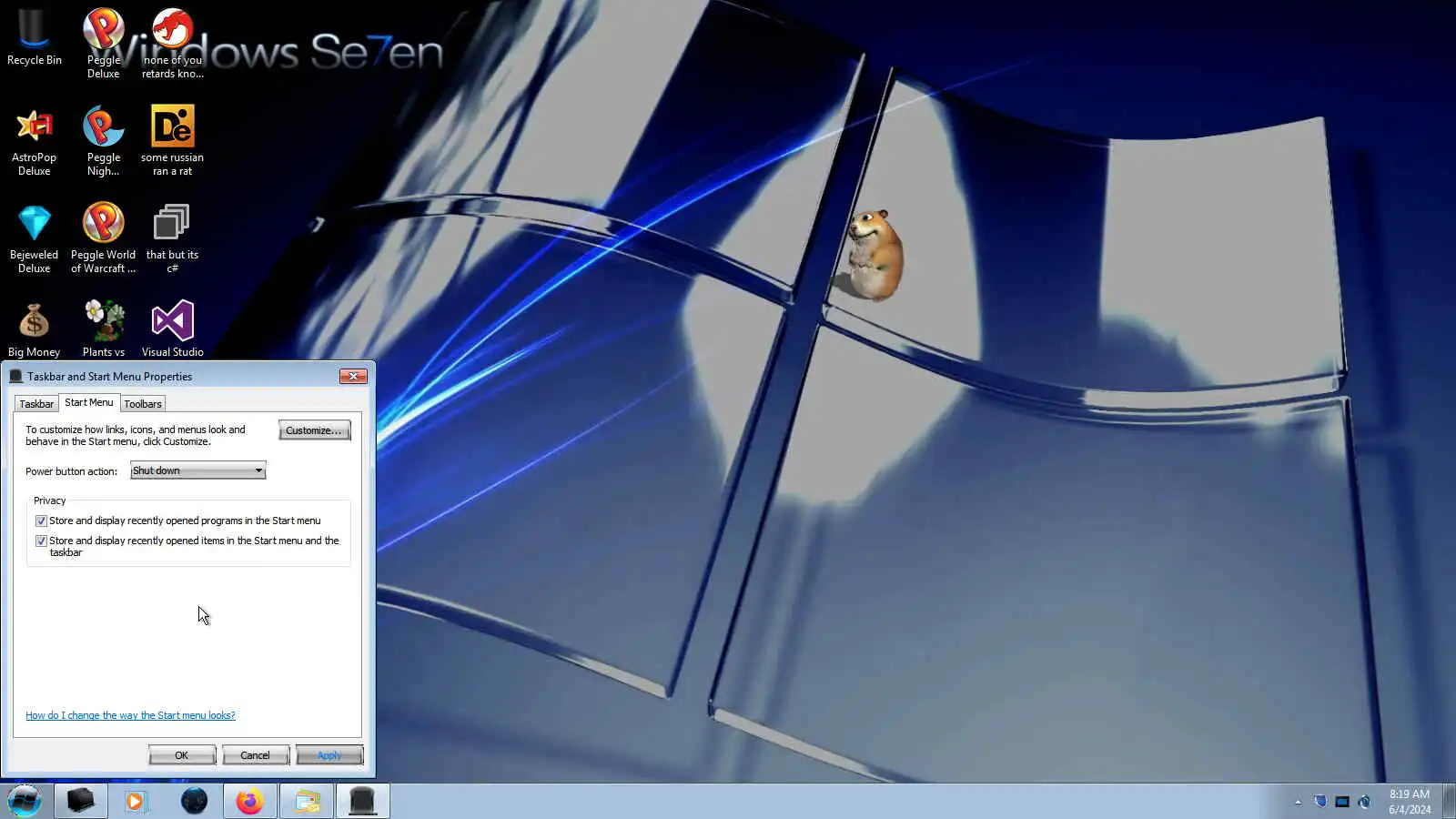The height and width of the screenshot is (819, 1456).
Task: Click the Taskbar Properties taskbar button
Action: 363,801
